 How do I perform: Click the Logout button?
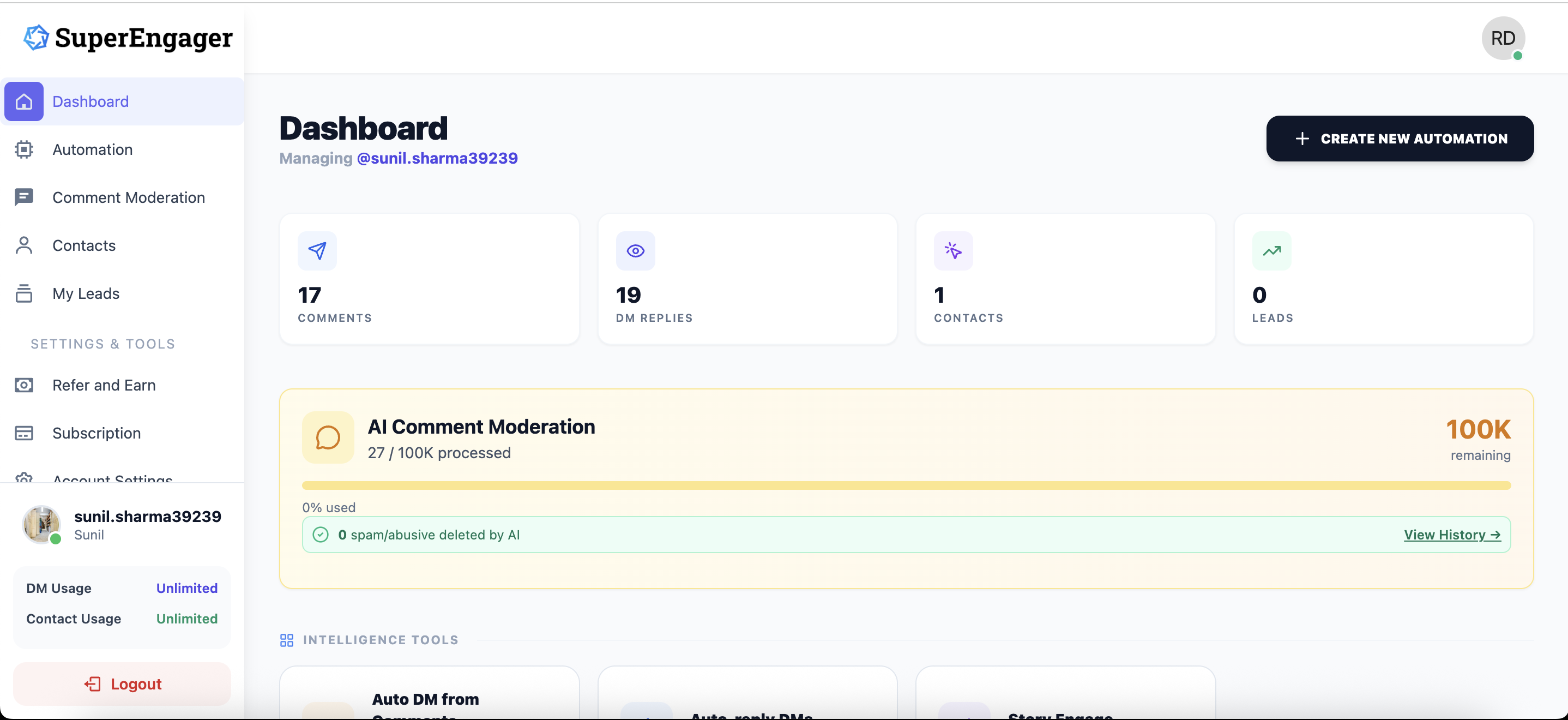[122, 684]
